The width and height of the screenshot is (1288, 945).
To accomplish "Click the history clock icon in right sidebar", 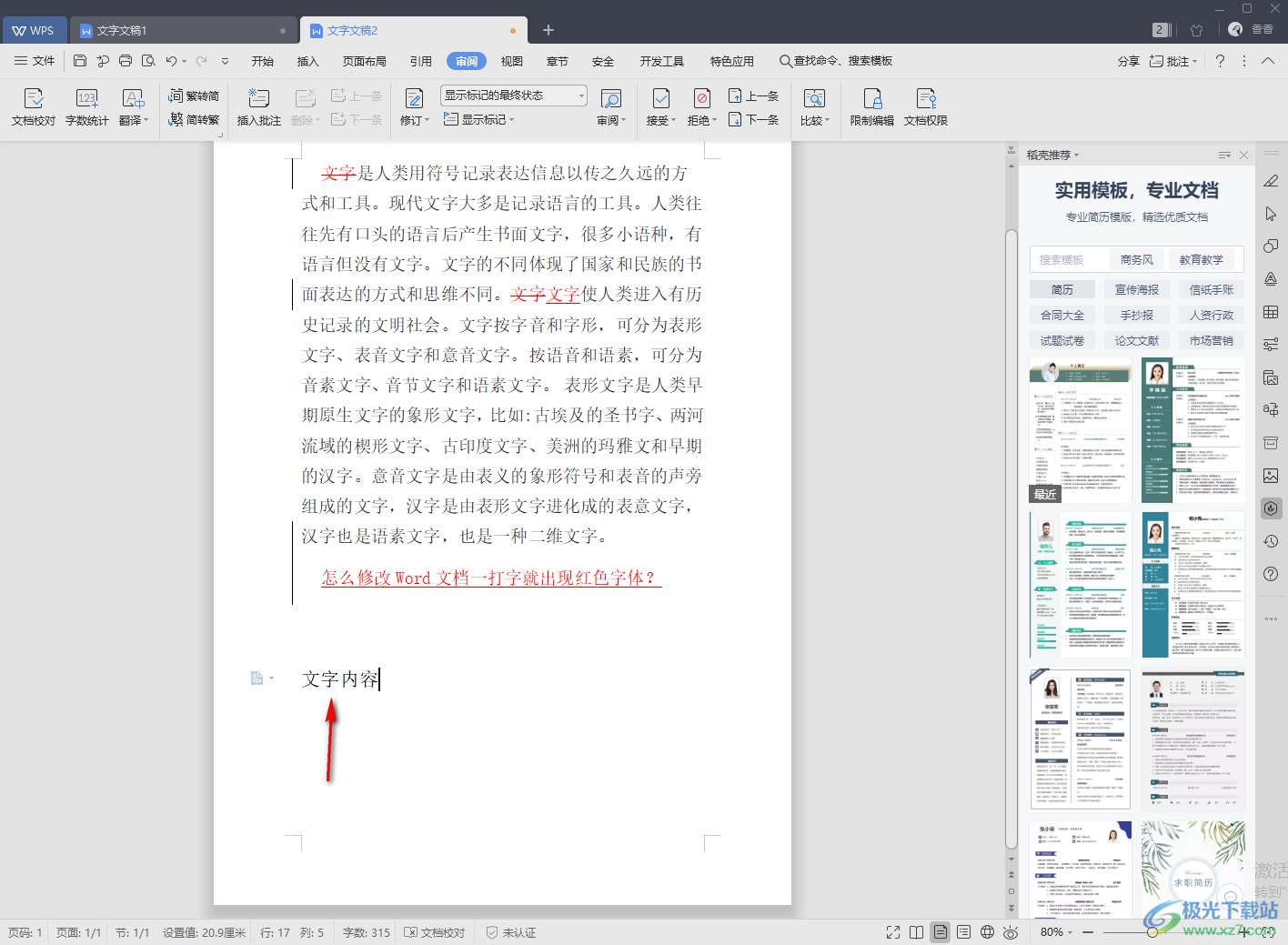I will click(1271, 541).
